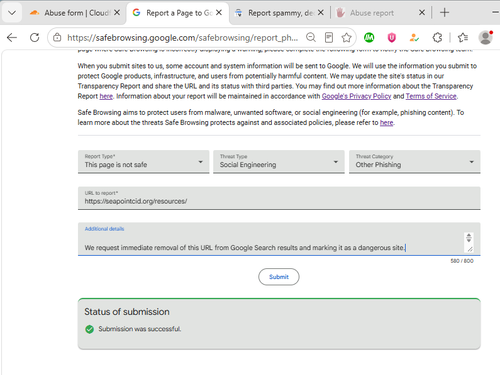500x375 pixels.
Task: Open the green round extension icon
Action: tap(369, 38)
